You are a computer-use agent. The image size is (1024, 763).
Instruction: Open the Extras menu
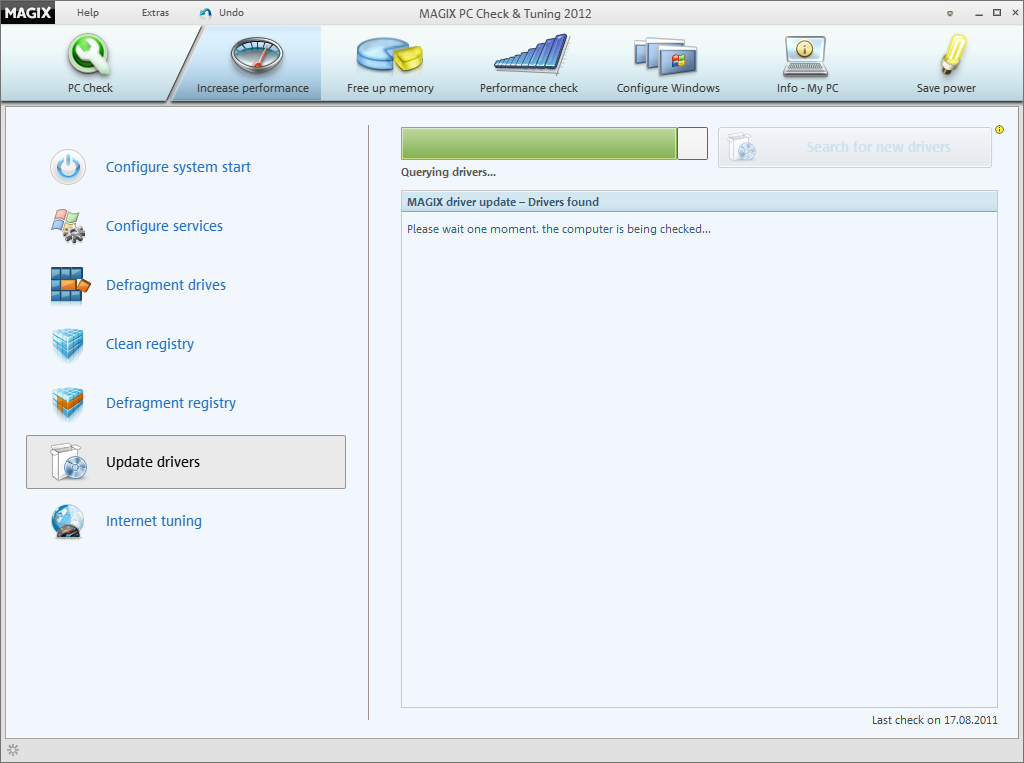tap(155, 12)
